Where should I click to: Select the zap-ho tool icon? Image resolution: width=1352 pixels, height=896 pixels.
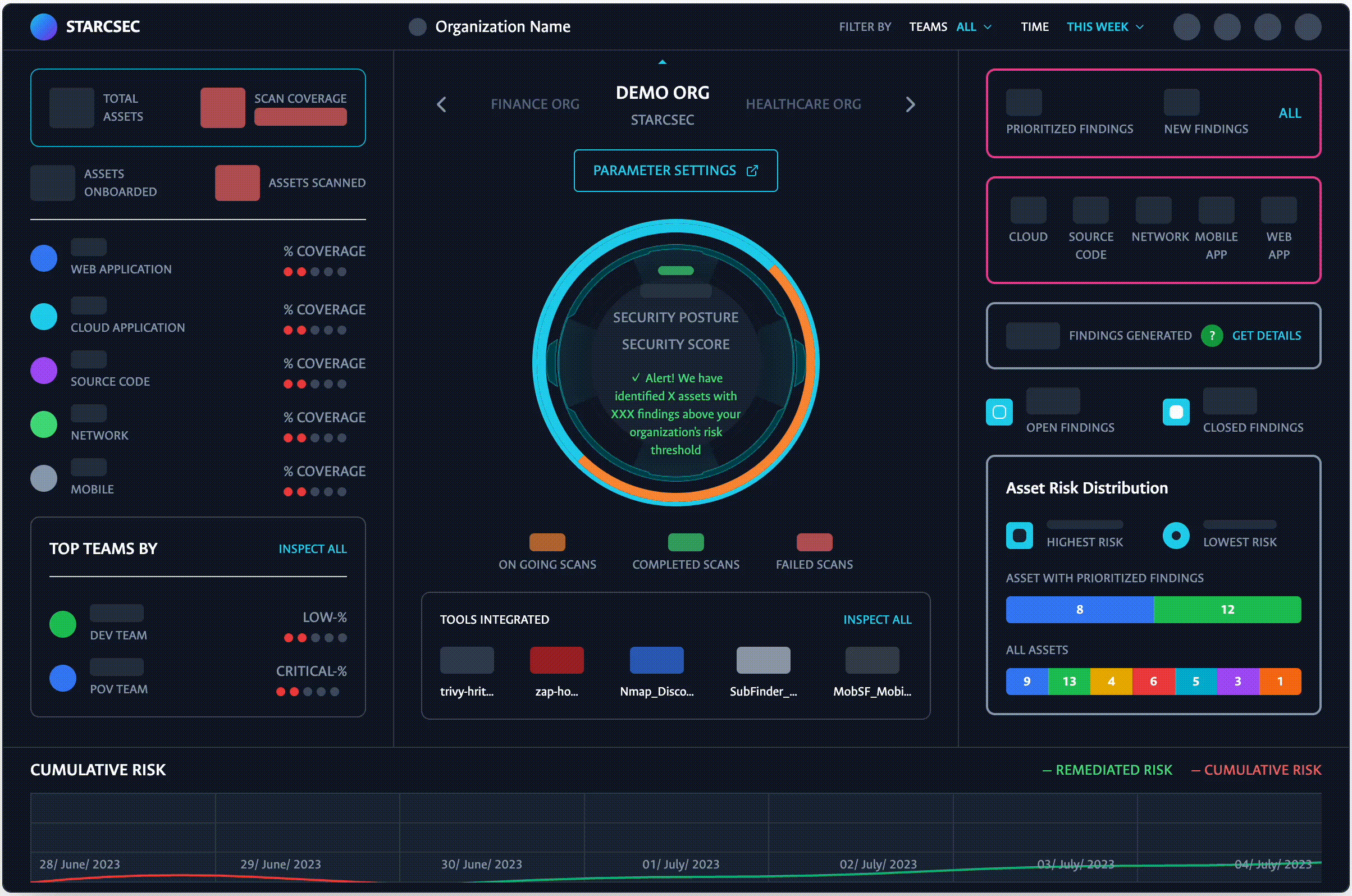pos(556,660)
